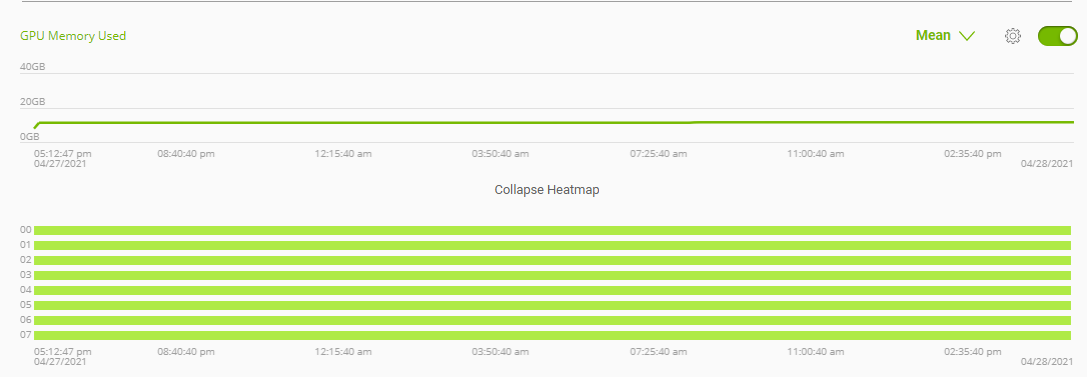Screen dimensions: 1087x377
Task: Click the 05:12:47 pm start time on chart
Action: tap(62, 153)
